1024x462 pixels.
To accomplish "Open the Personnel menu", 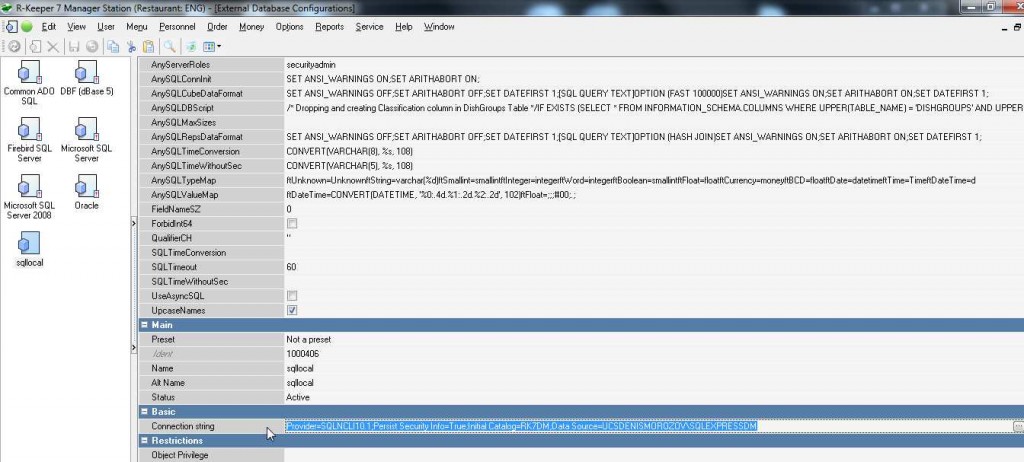I will [177, 27].
